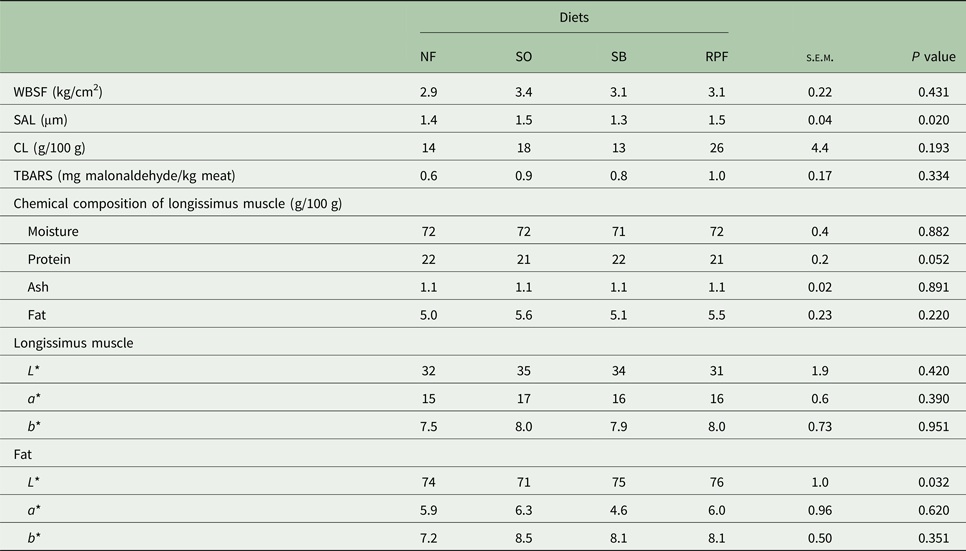The height and width of the screenshot is (551, 966).
Task: Click the SAL P value 0.020
Action: click(x=933, y=120)
